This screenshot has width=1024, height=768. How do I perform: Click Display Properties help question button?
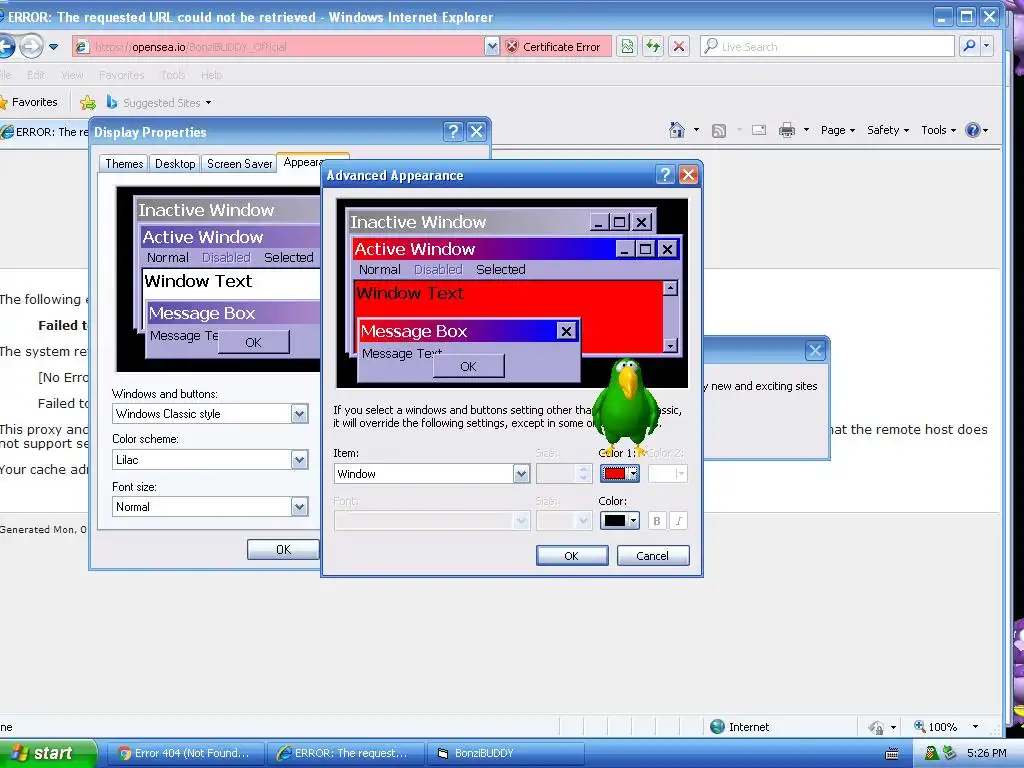(x=453, y=132)
